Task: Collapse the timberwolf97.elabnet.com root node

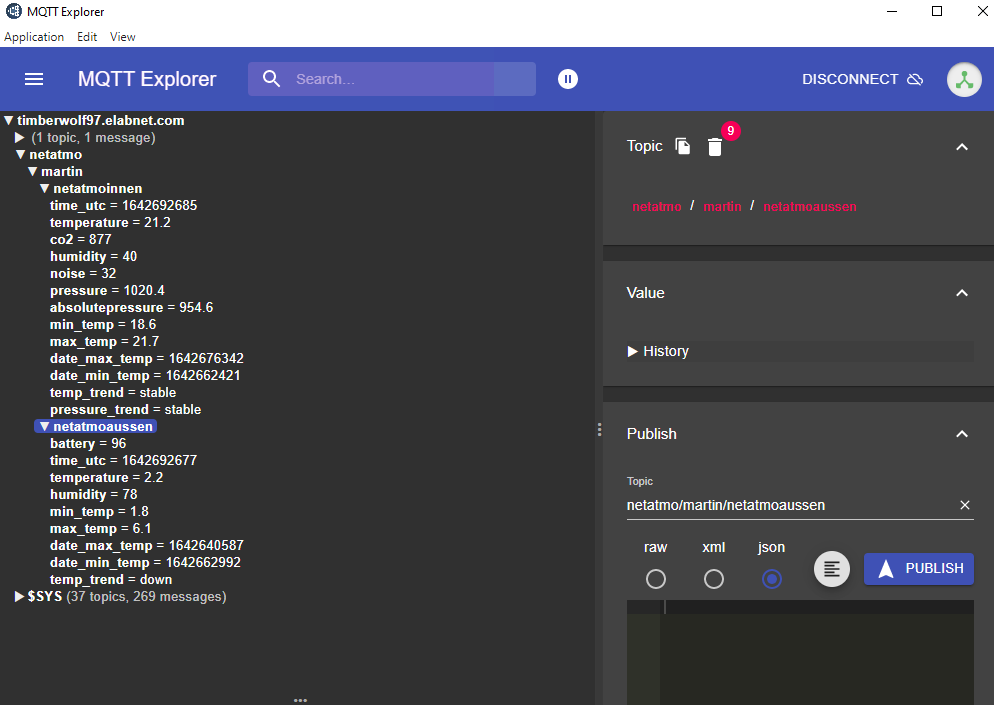Action: tap(9, 120)
